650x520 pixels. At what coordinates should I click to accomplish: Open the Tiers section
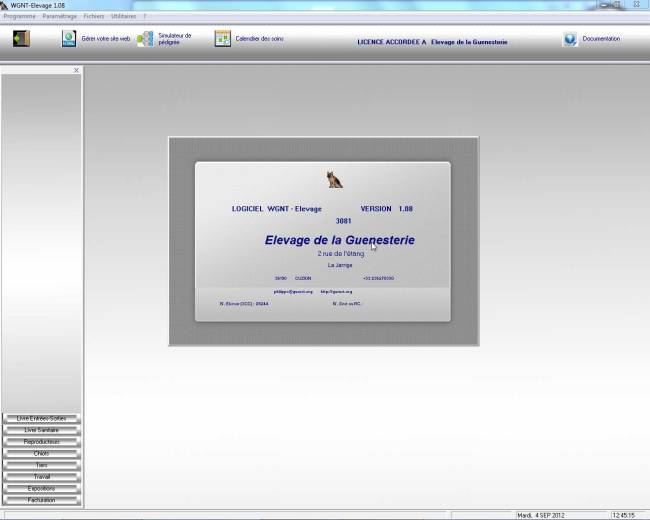[41, 465]
